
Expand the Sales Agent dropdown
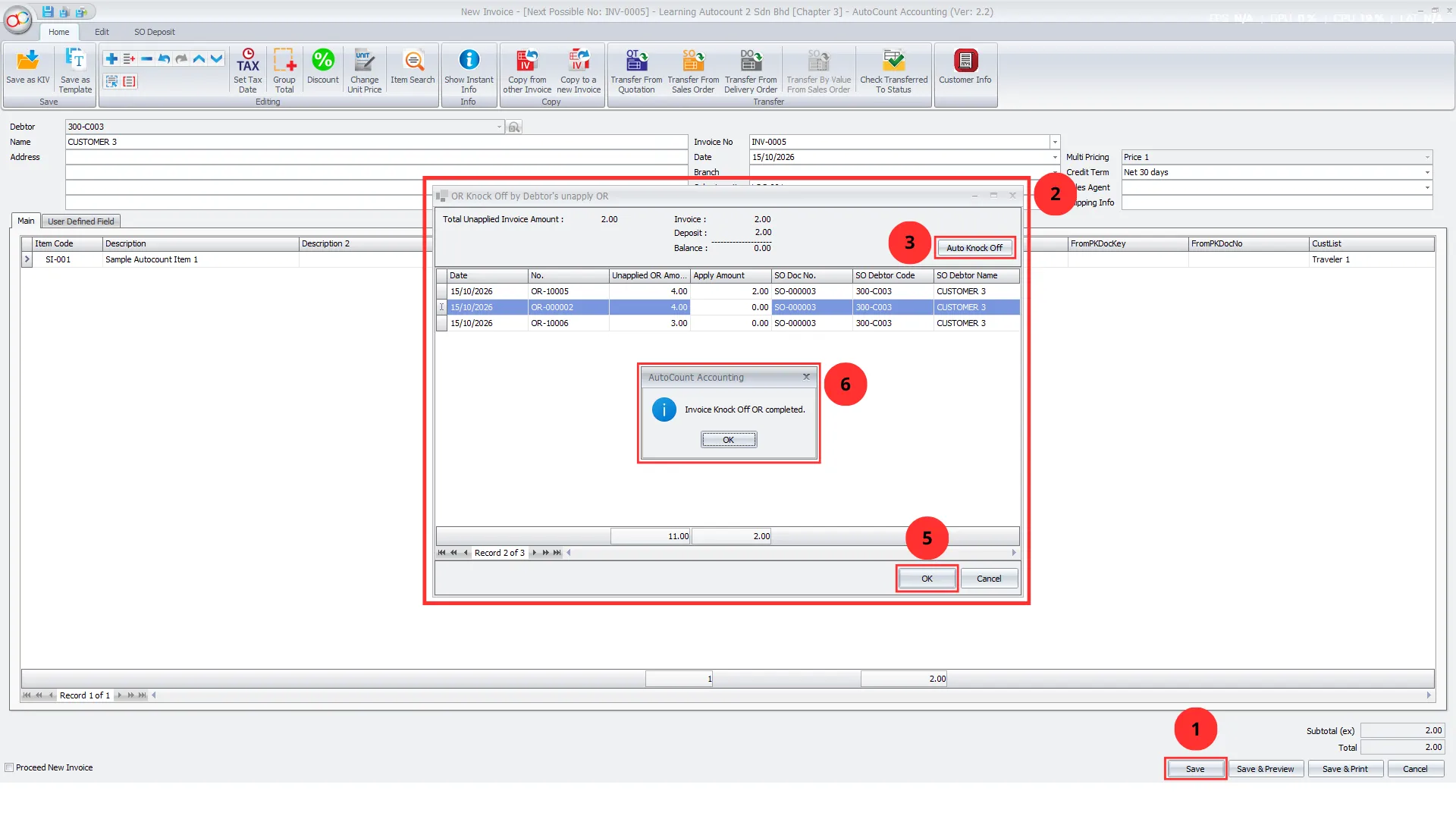click(1427, 188)
